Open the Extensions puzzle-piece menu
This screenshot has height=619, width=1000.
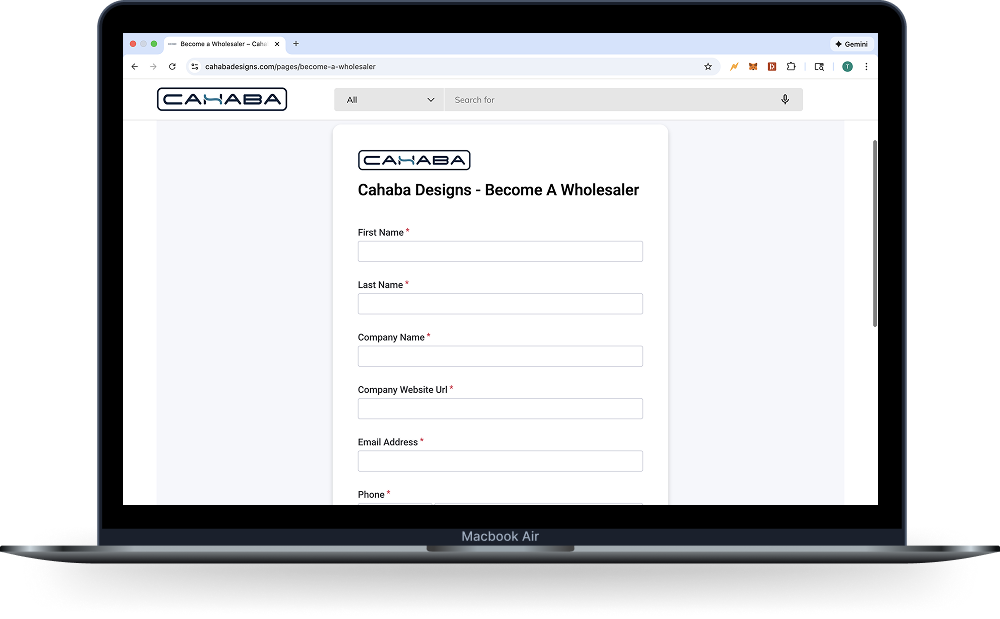(791, 67)
